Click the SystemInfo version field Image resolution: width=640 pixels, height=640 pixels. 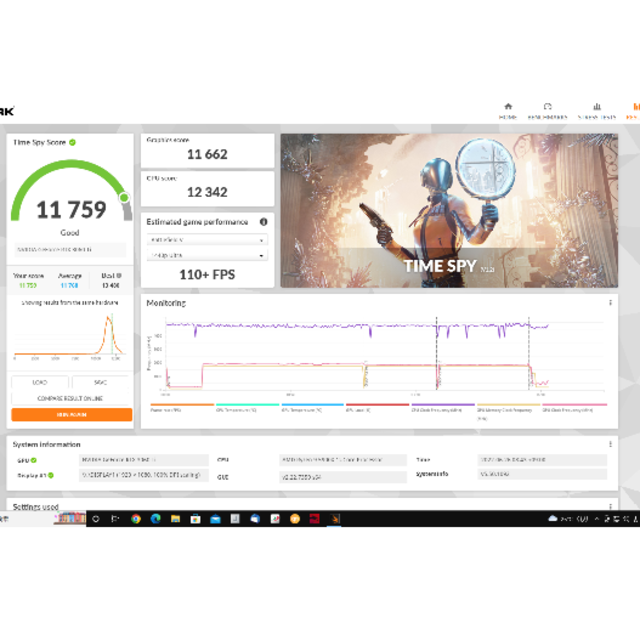542,474
